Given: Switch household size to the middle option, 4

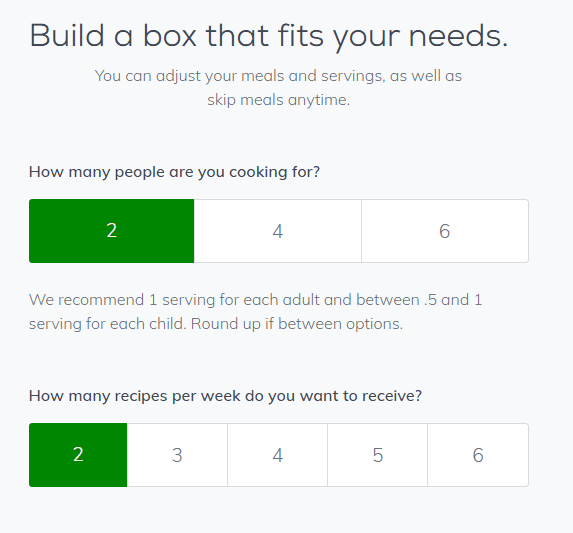Looking at the screenshot, I should click(278, 231).
